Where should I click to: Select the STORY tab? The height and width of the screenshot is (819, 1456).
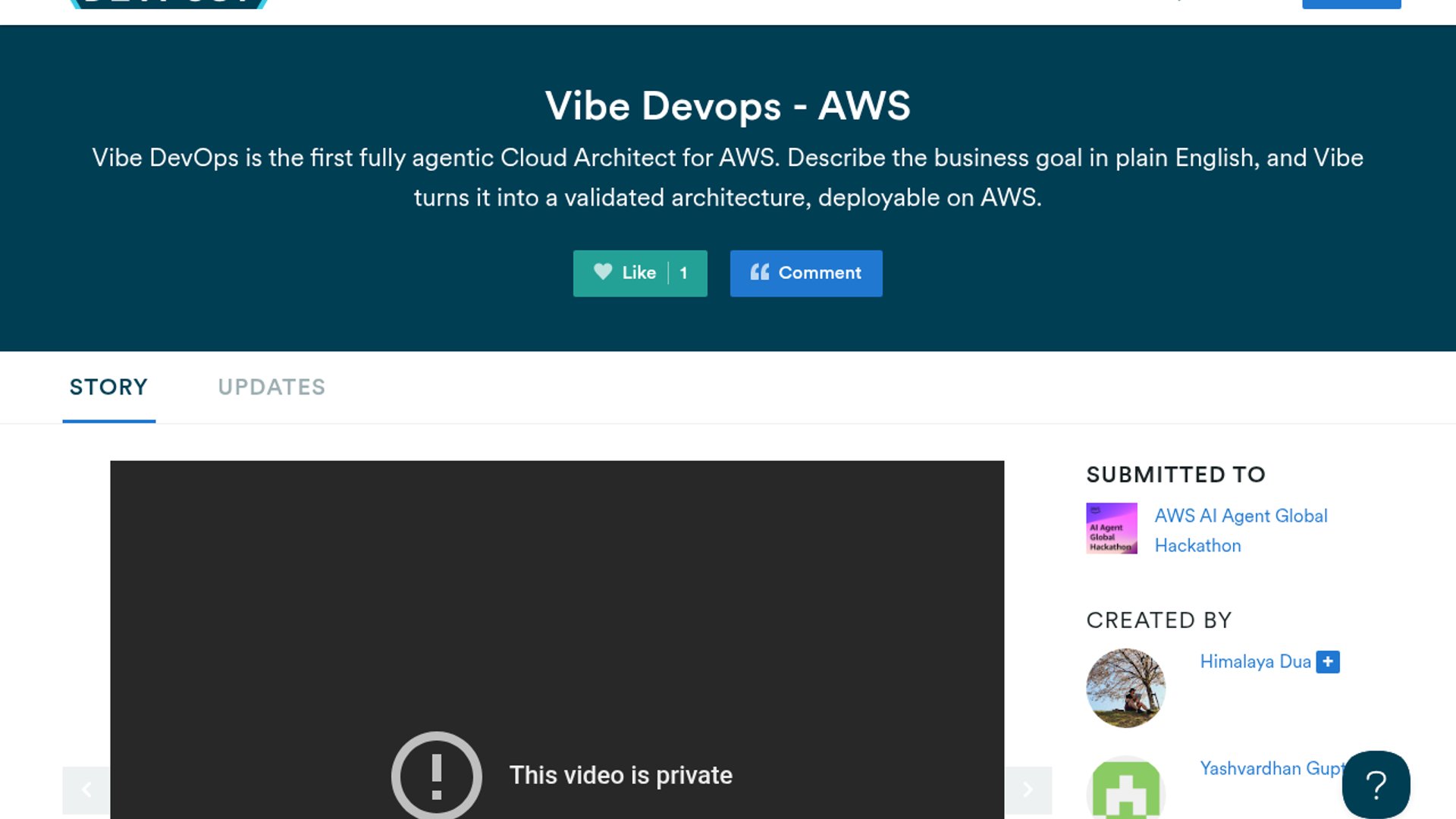pos(108,387)
